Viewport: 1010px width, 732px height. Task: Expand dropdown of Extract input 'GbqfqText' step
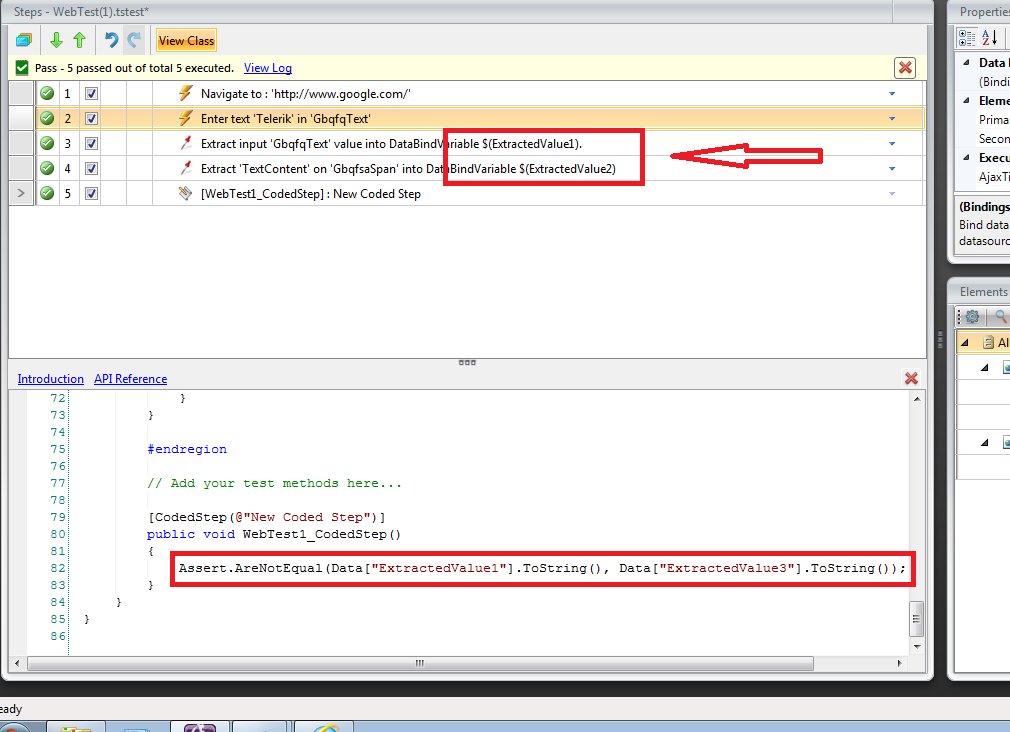[892, 144]
